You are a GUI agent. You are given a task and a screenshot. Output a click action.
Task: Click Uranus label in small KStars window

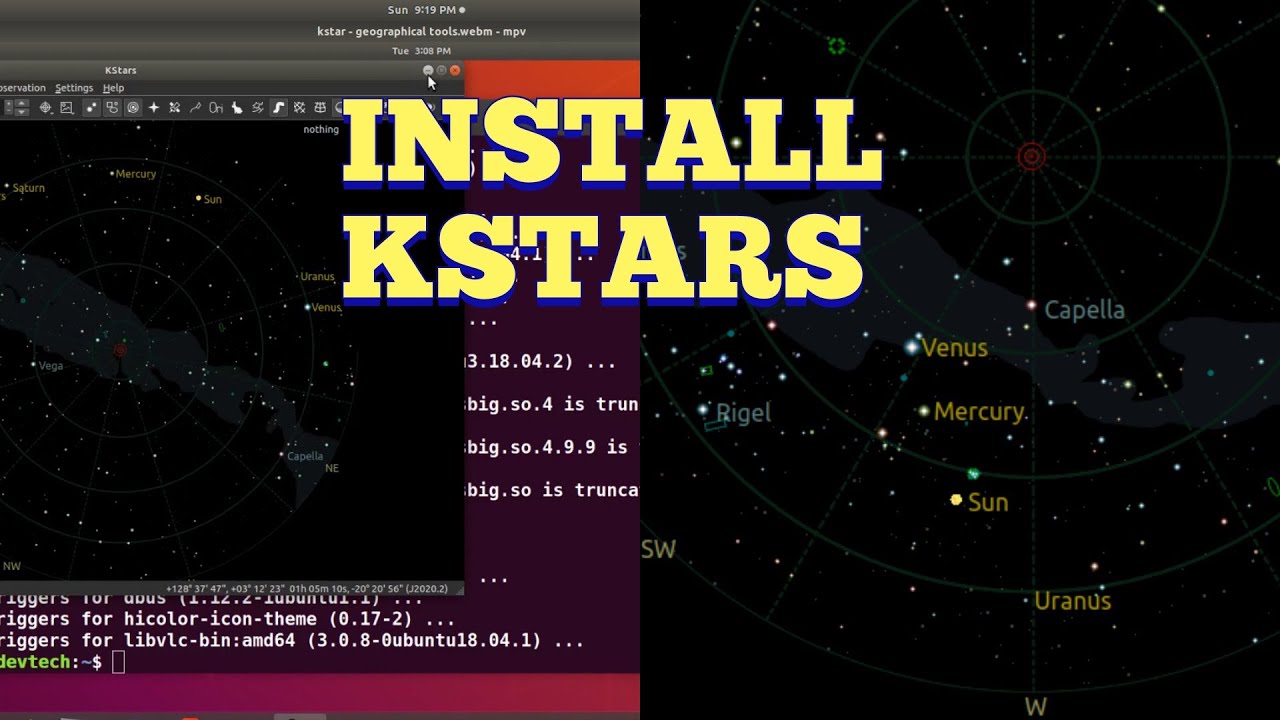pos(317,276)
